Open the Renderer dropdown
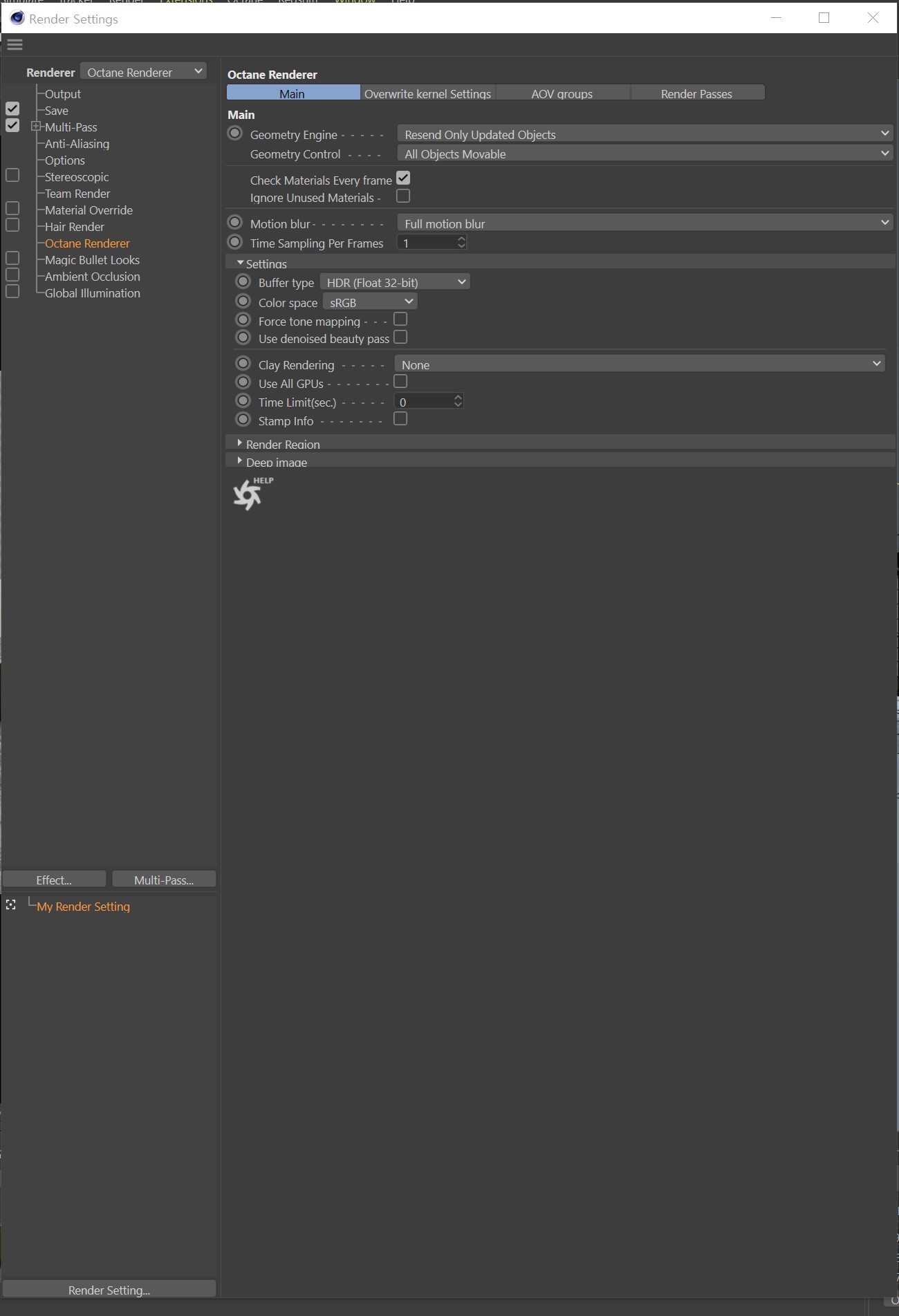The width and height of the screenshot is (899, 1316). (144, 72)
